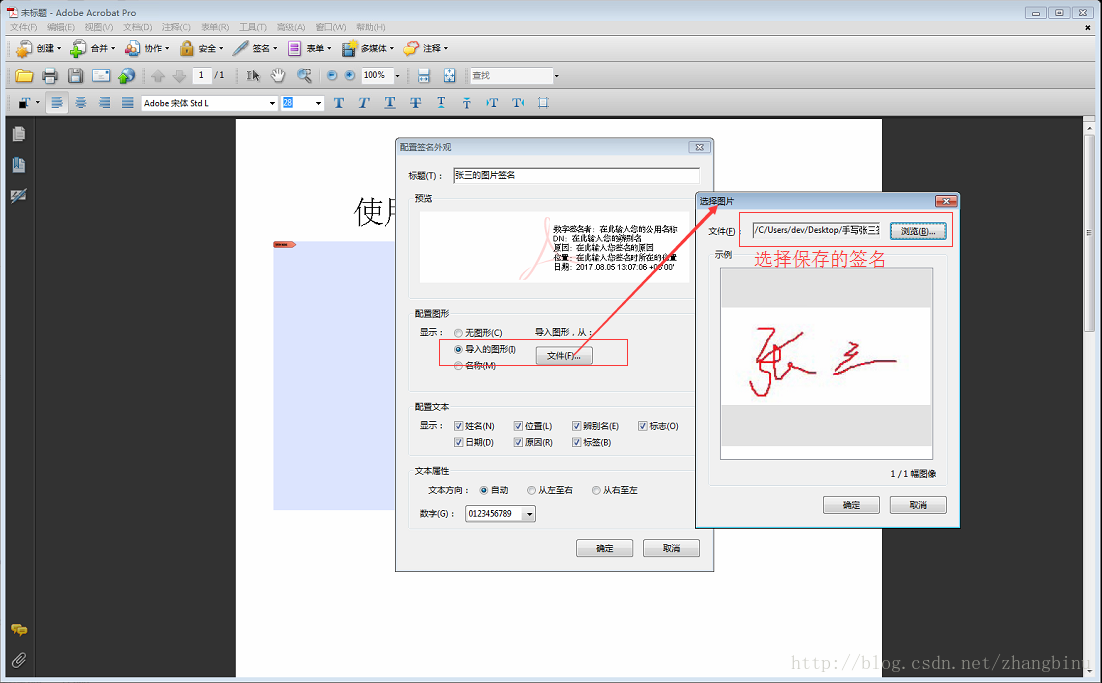Open the 文档(D) menu

point(137,27)
